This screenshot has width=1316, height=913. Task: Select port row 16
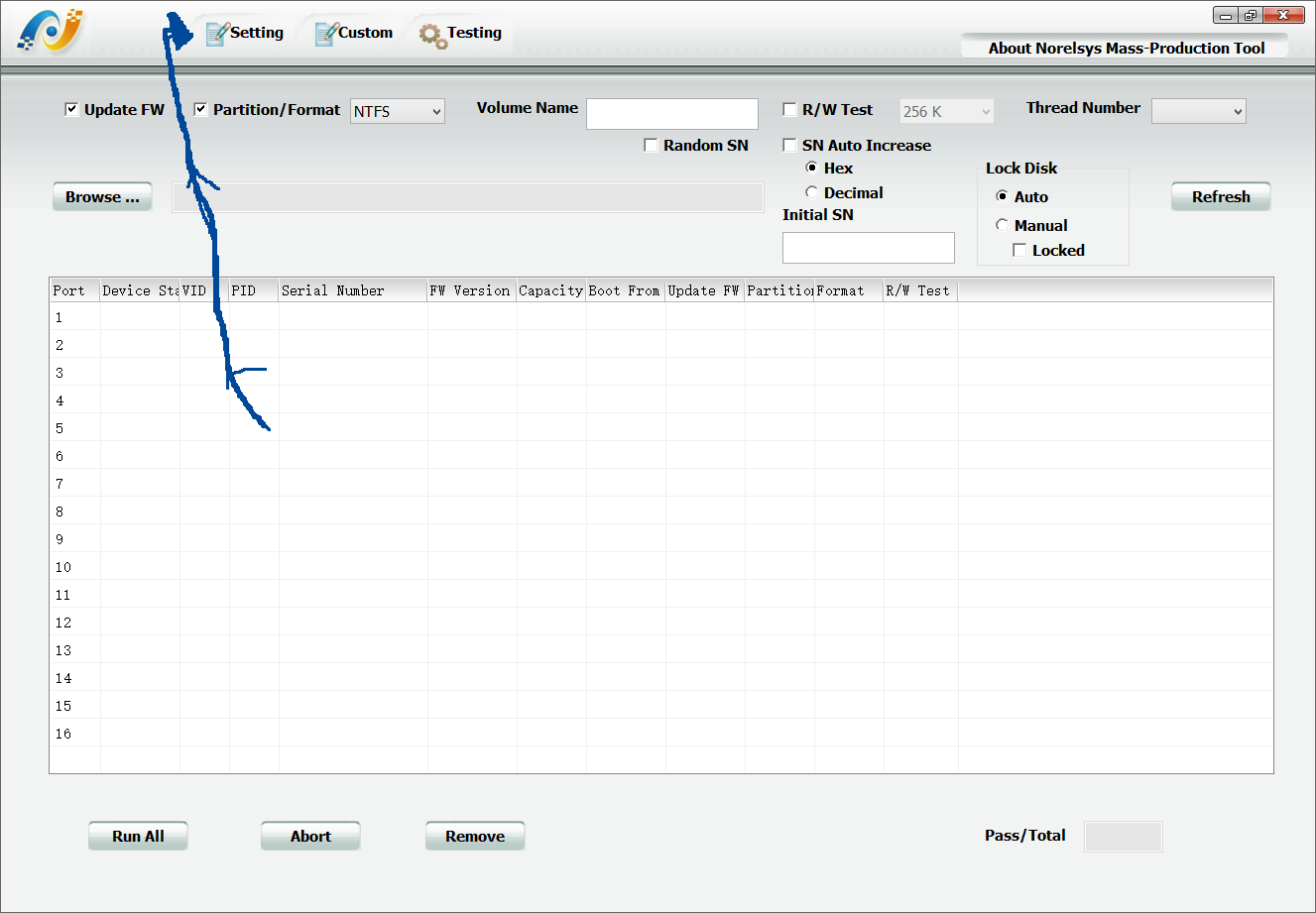(660, 734)
